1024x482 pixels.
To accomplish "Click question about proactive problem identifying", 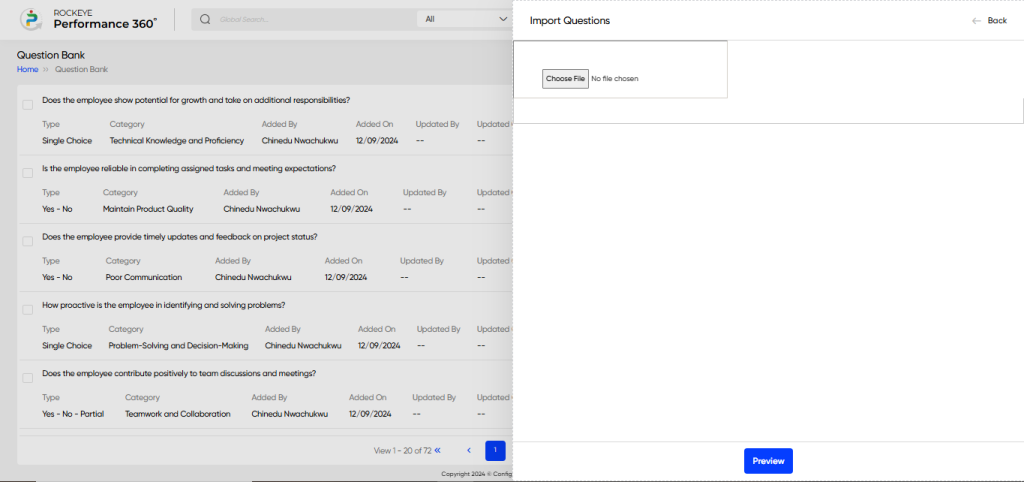I will 164,305.
